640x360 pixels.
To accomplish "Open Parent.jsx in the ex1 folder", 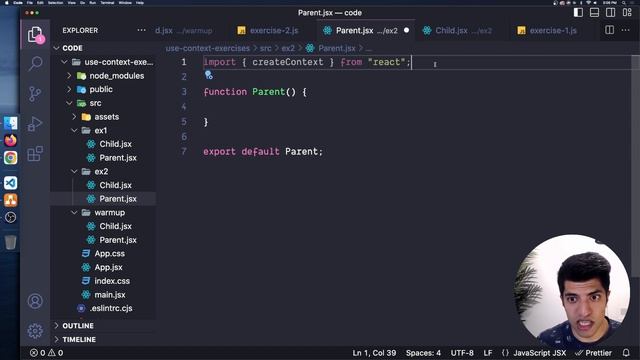I will click(x=118, y=158).
